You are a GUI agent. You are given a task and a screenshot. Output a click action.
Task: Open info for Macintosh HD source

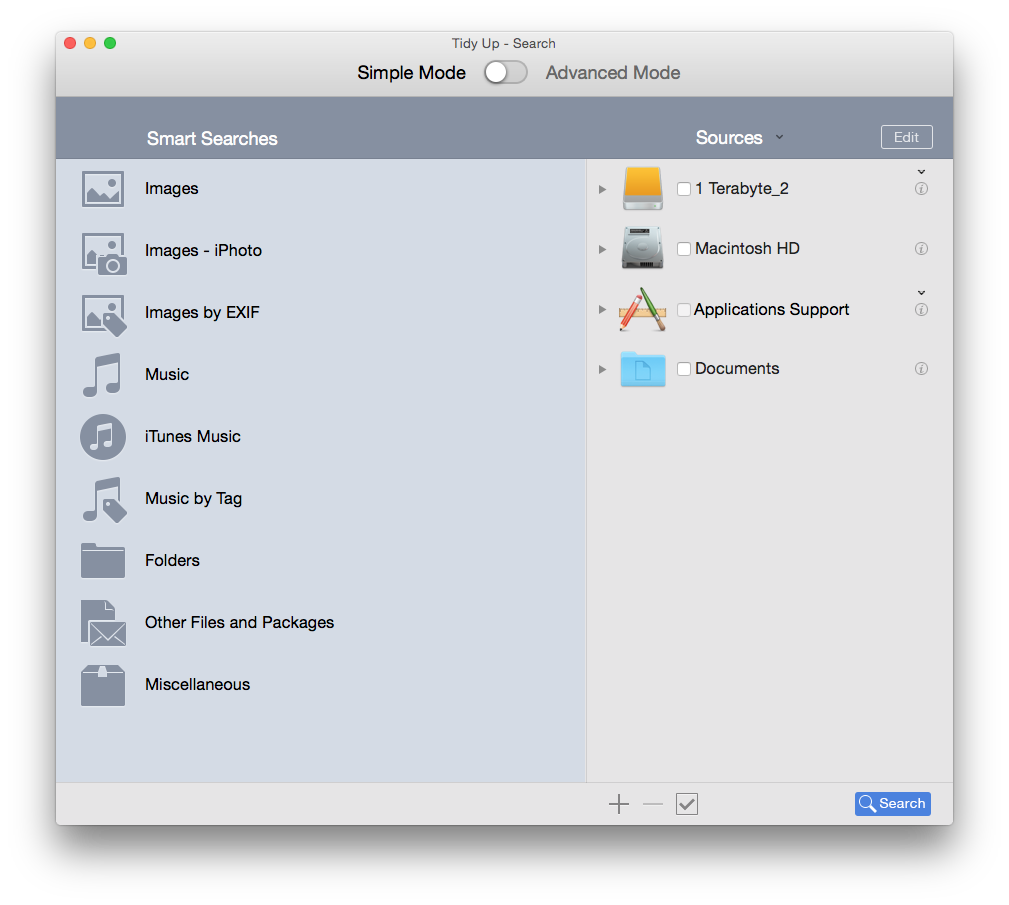tap(921, 249)
